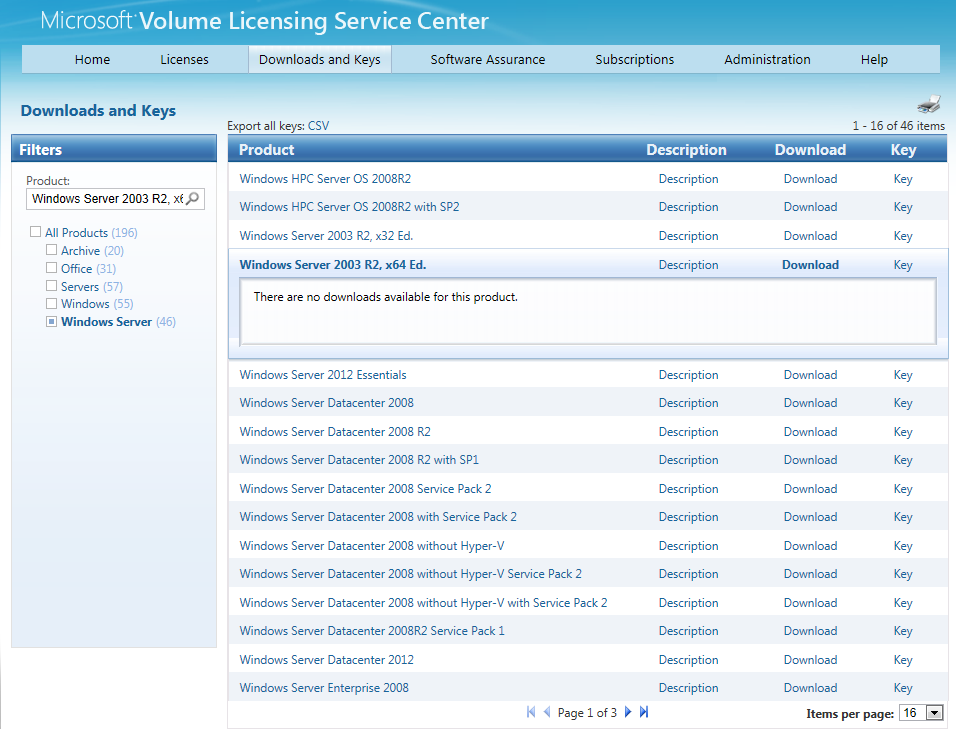View Description for Windows Server Datacenter 2008 R2
This screenshot has height=729, width=956.
pos(688,432)
